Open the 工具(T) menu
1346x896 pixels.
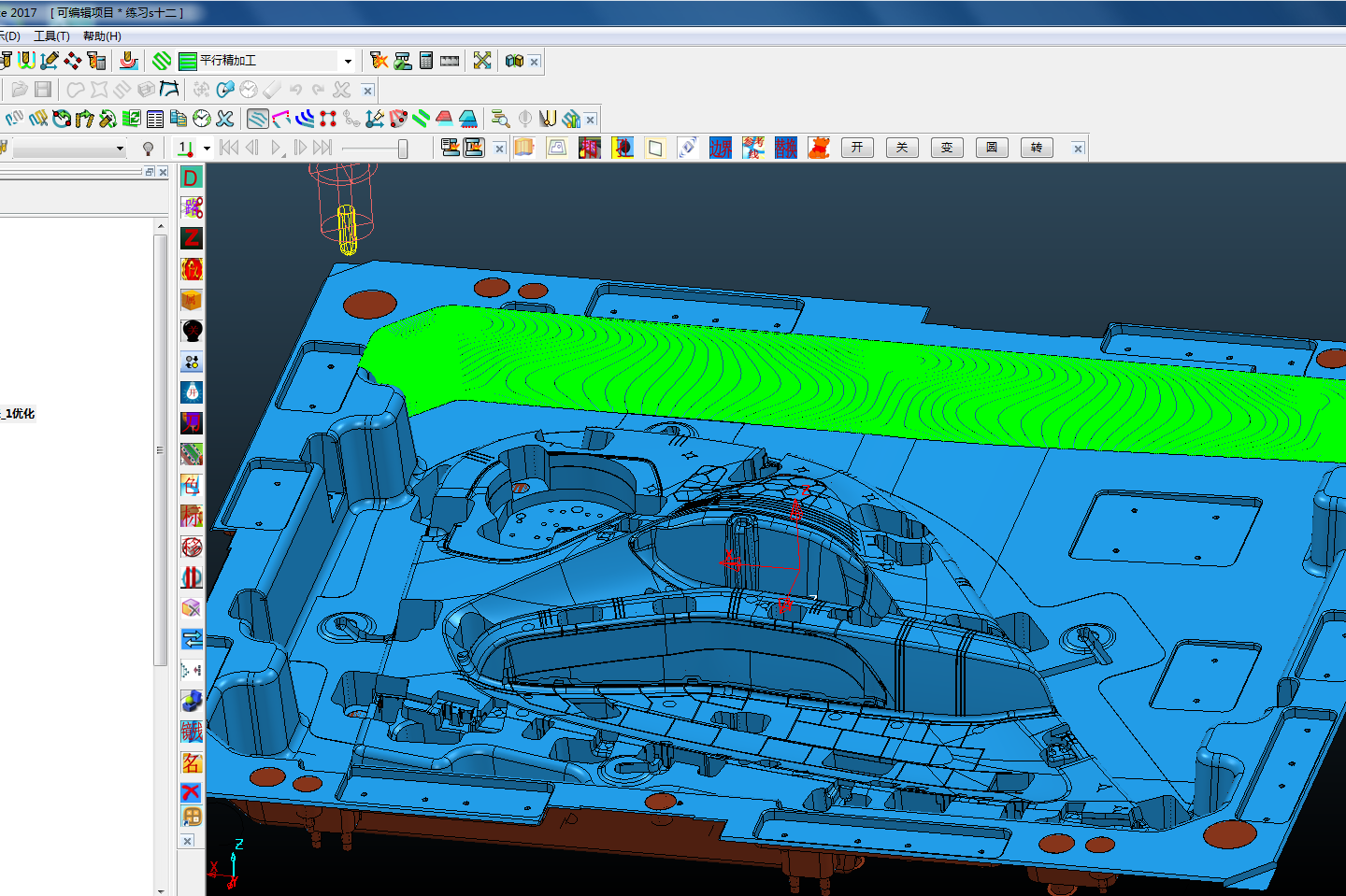point(51,36)
